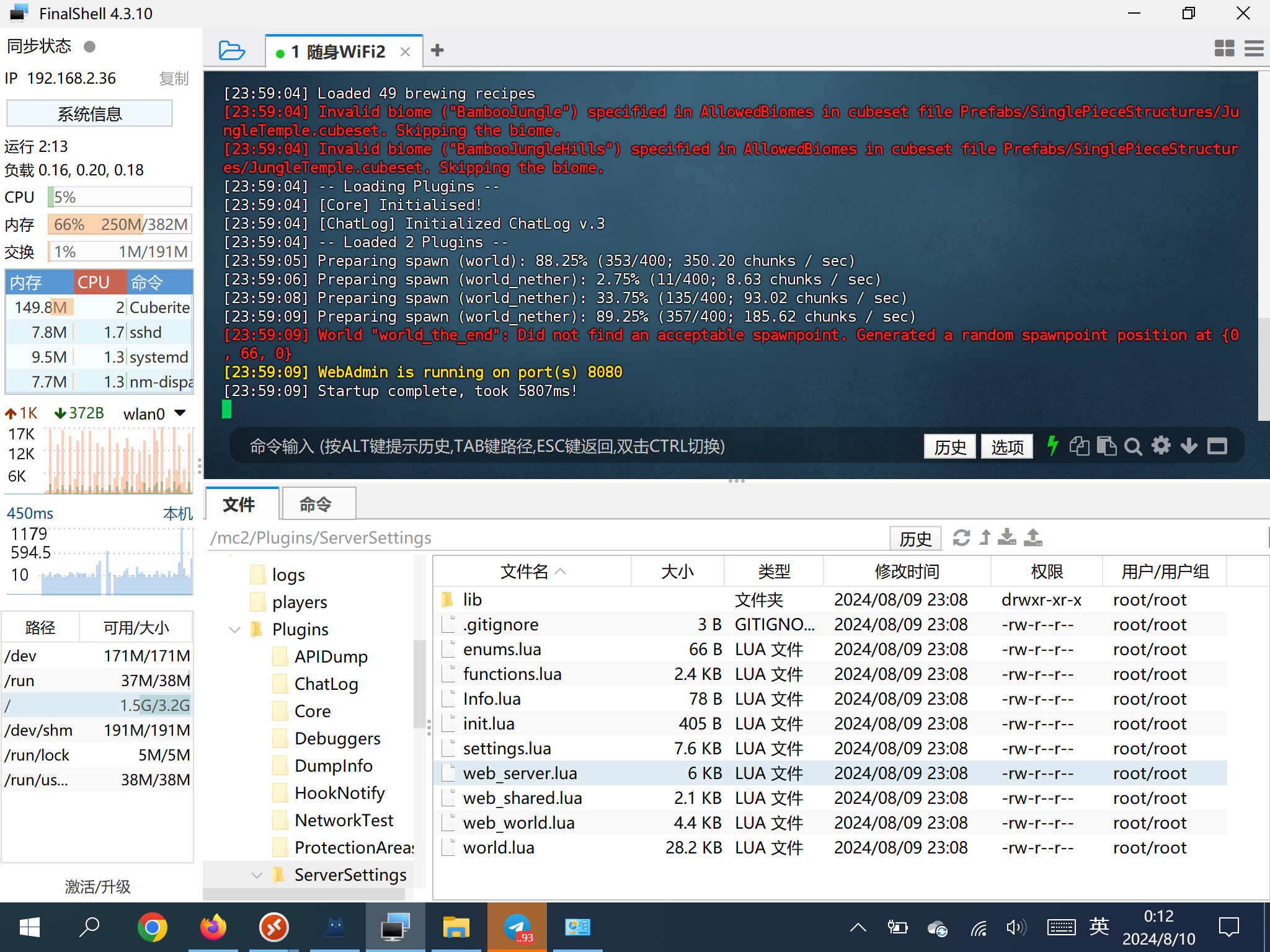Select the web_server.lua file
The width and height of the screenshot is (1270, 952).
coord(830,773)
